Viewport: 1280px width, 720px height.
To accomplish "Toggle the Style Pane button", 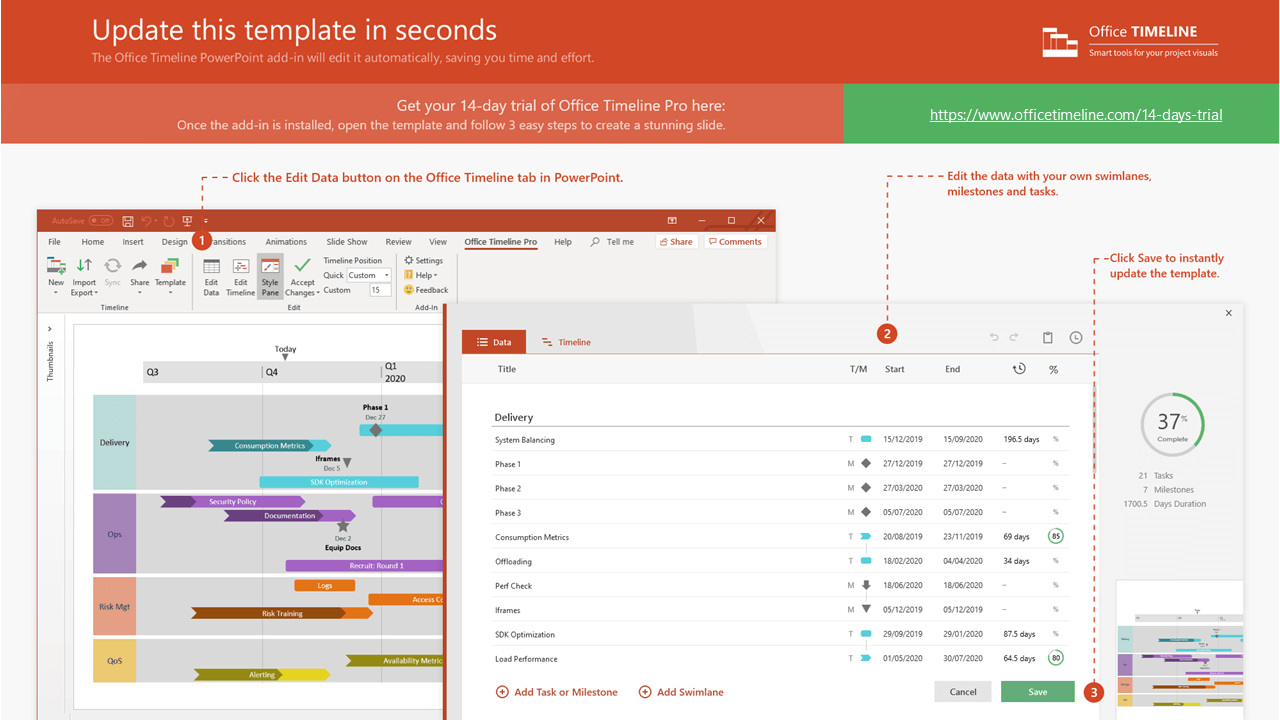I will [x=270, y=275].
